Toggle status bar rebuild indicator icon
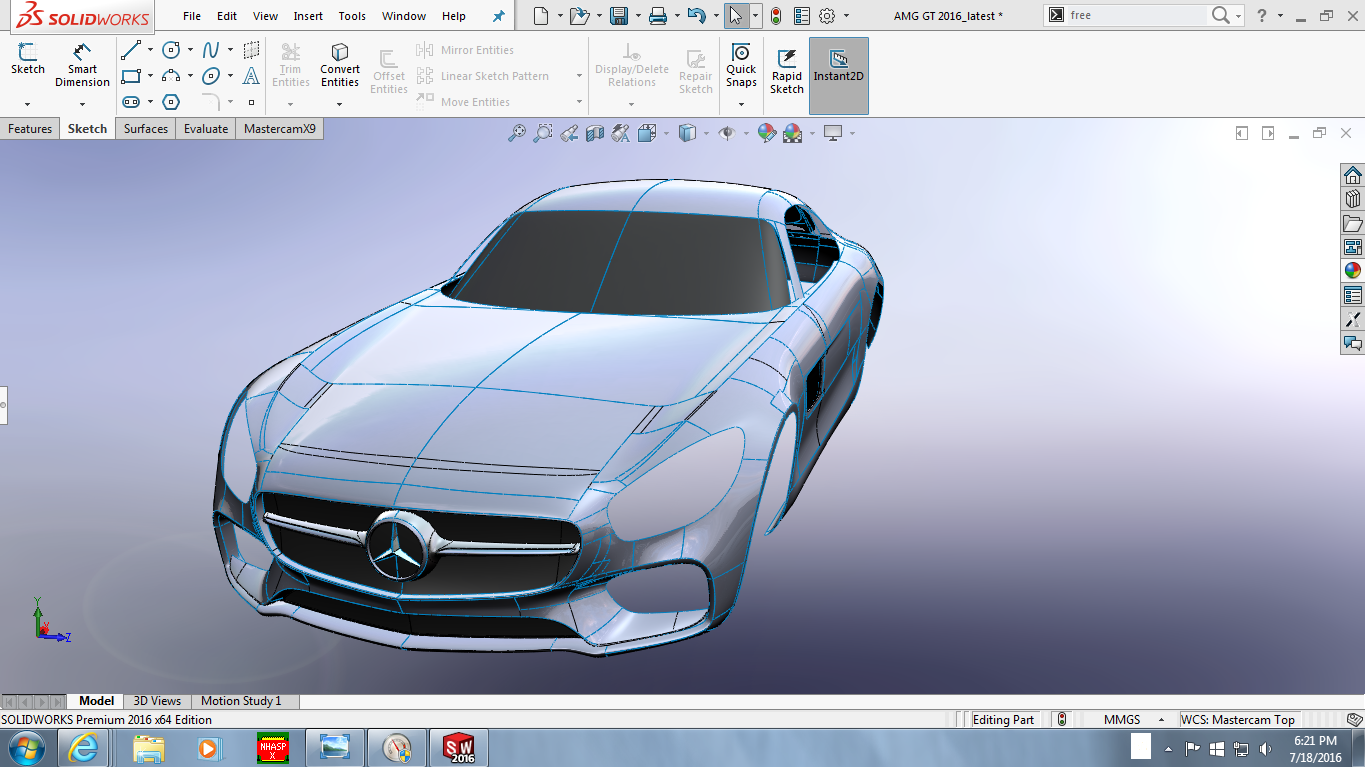This screenshot has width=1365, height=767. 1062,719
